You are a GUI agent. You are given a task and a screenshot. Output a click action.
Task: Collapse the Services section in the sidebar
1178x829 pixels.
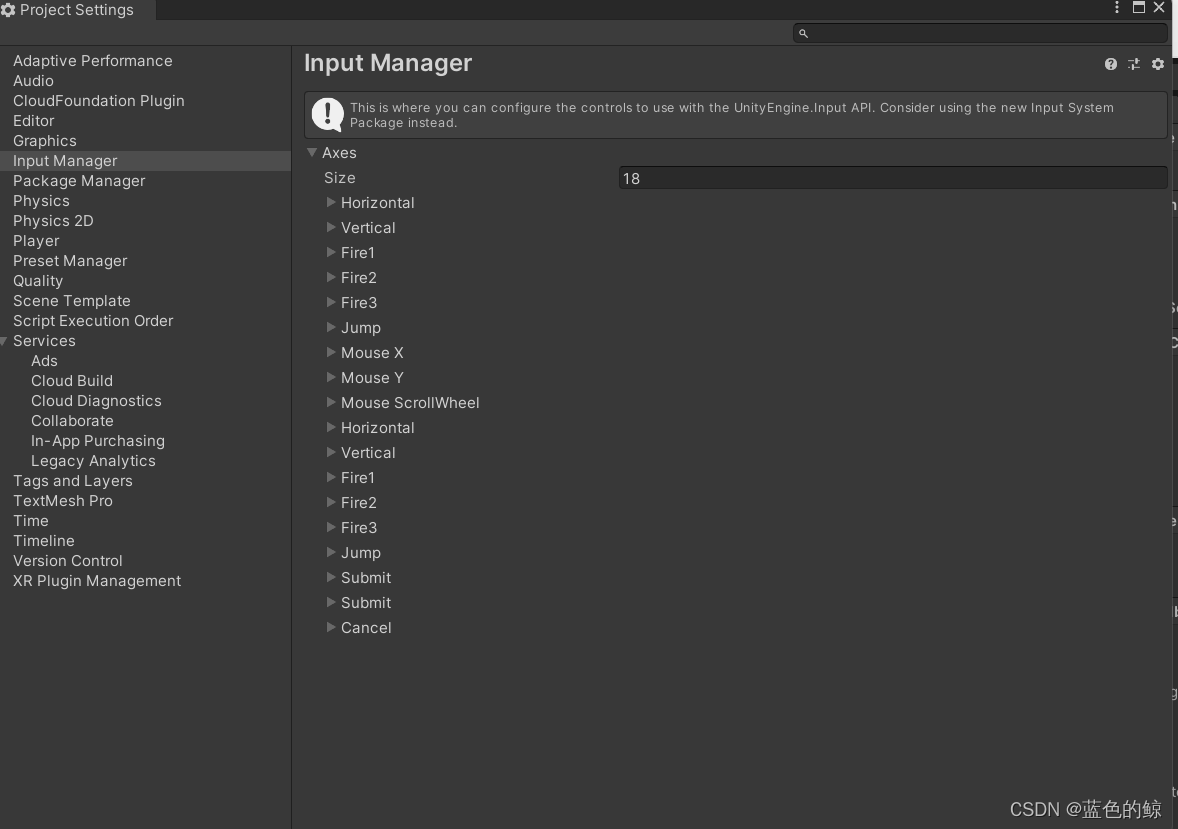[4, 340]
